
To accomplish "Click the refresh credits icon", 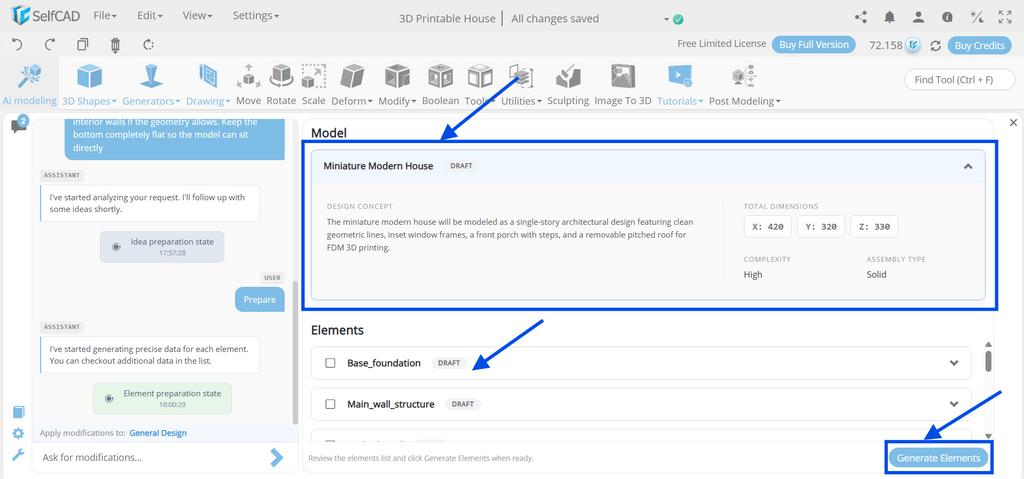I will pos(935,45).
